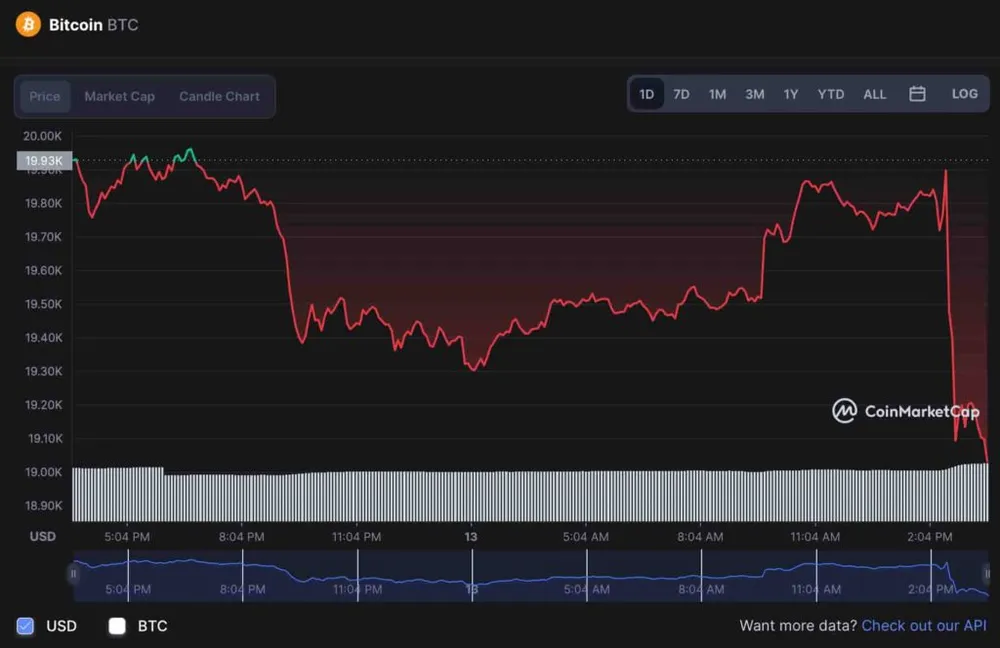Screen dimensions: 1000x648
Task: Choose the 3M time range
Action: (x=754, y=94)
